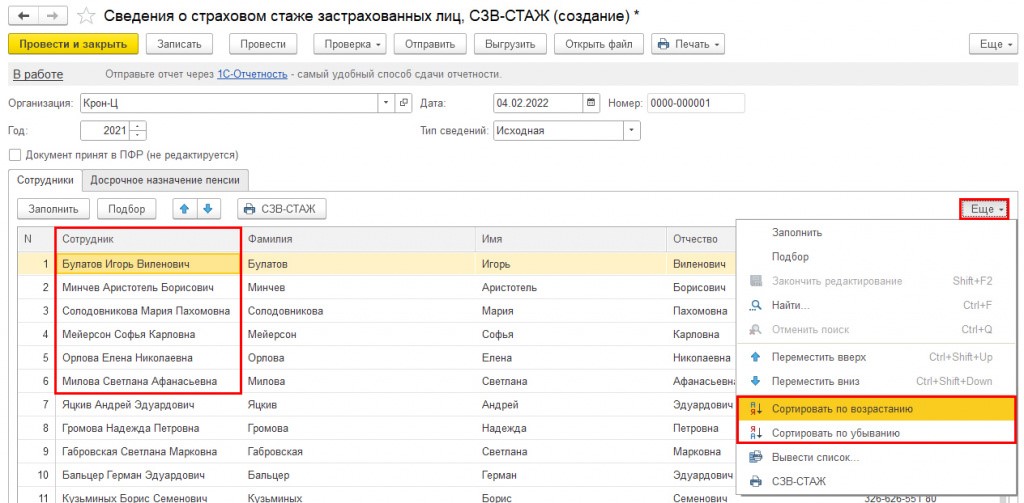
Task: Switch to the 'Досрочное назначение пенсии' tab
Action: [166, 180]
